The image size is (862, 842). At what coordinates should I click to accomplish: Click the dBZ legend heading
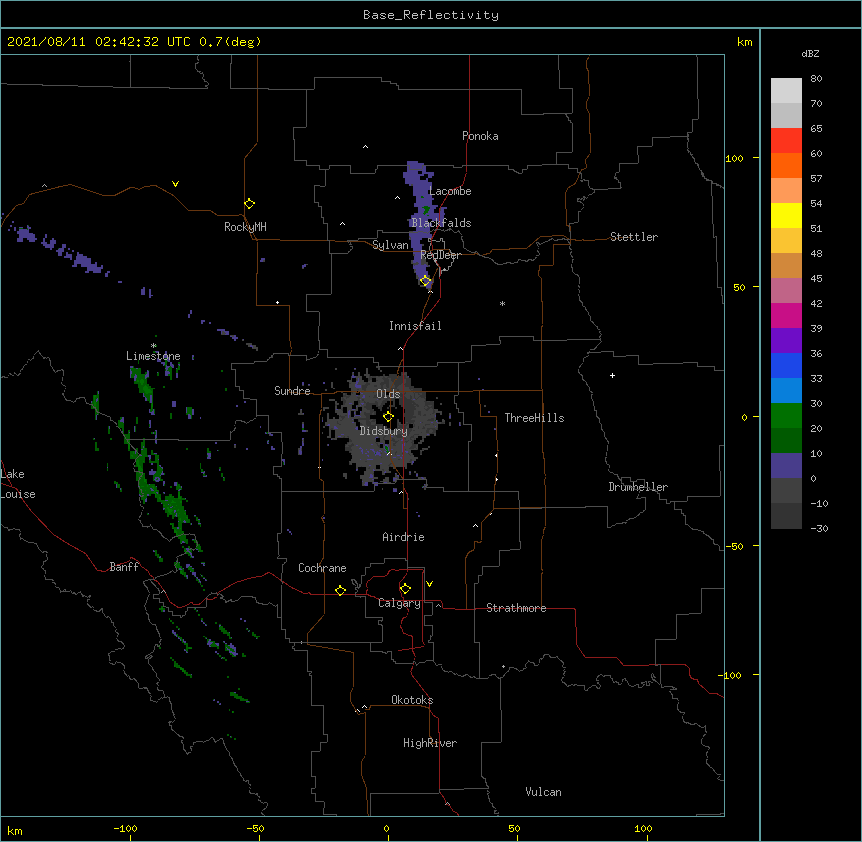(810, 54)
